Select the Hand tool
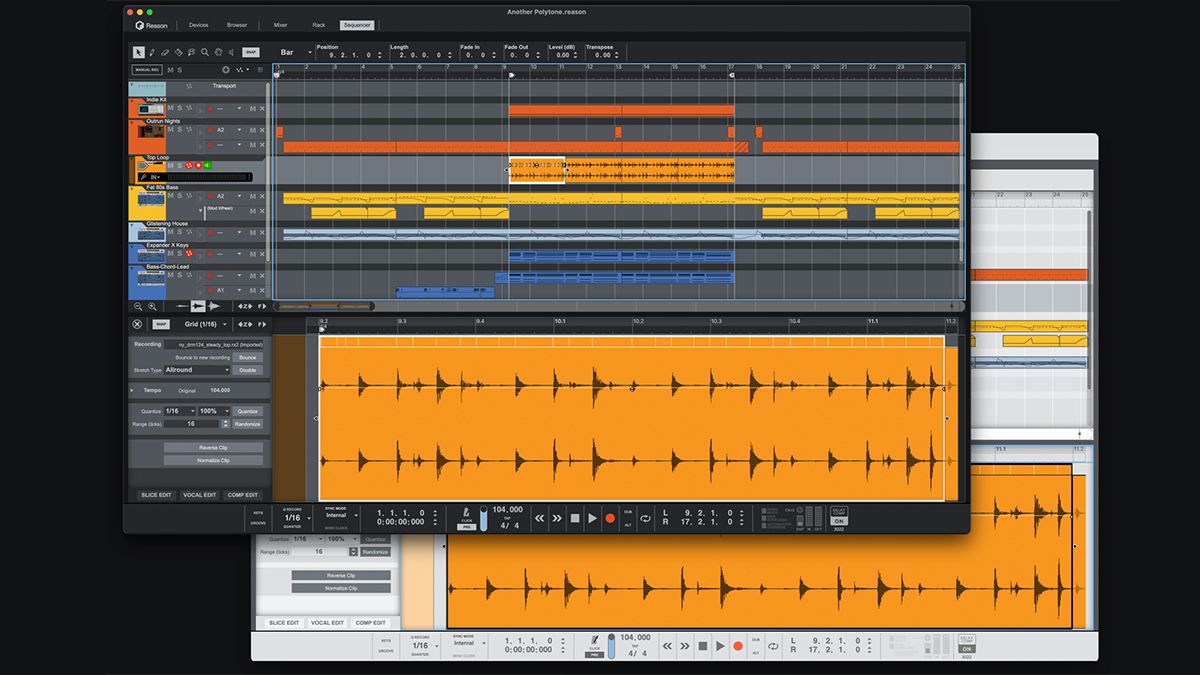This screenshot has height=675, width=1200. [218, 52]
